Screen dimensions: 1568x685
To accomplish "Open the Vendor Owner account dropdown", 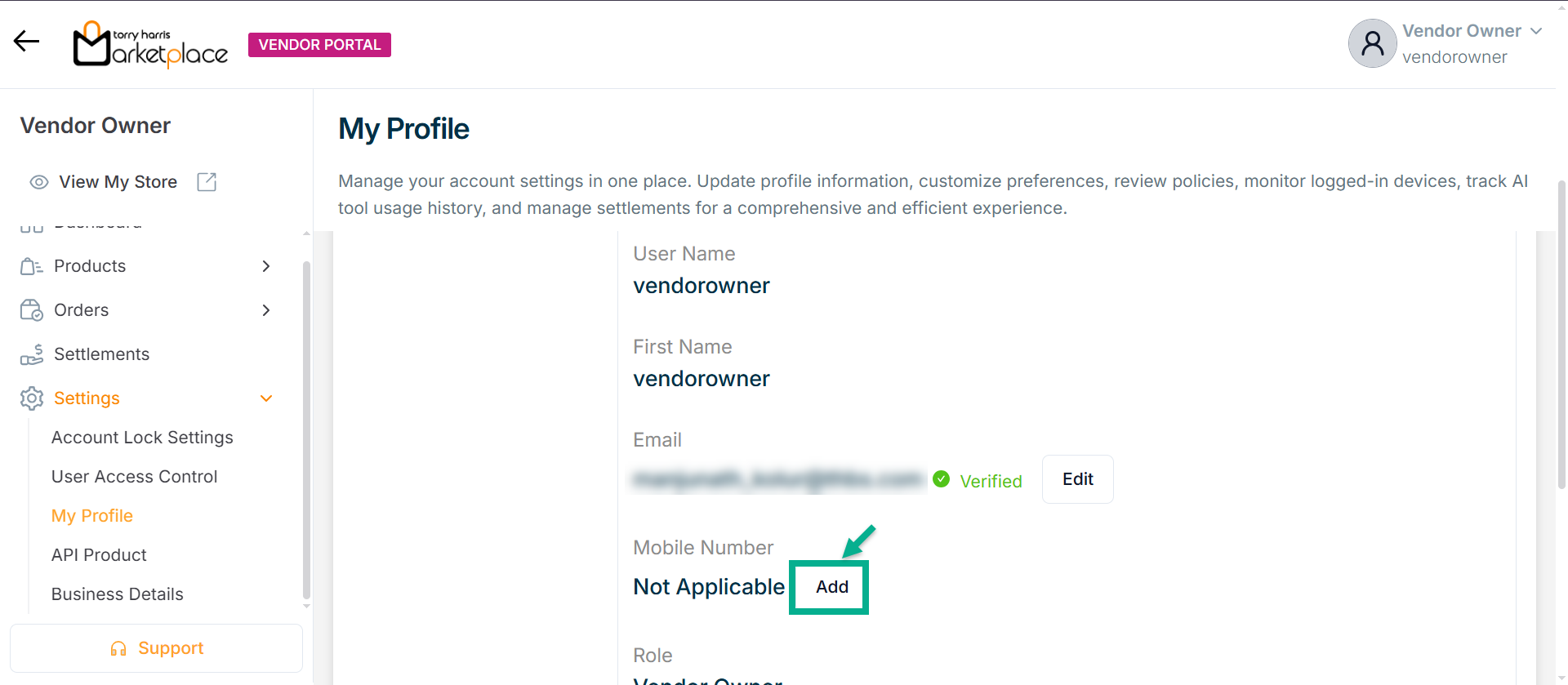I will [1535, 31].
